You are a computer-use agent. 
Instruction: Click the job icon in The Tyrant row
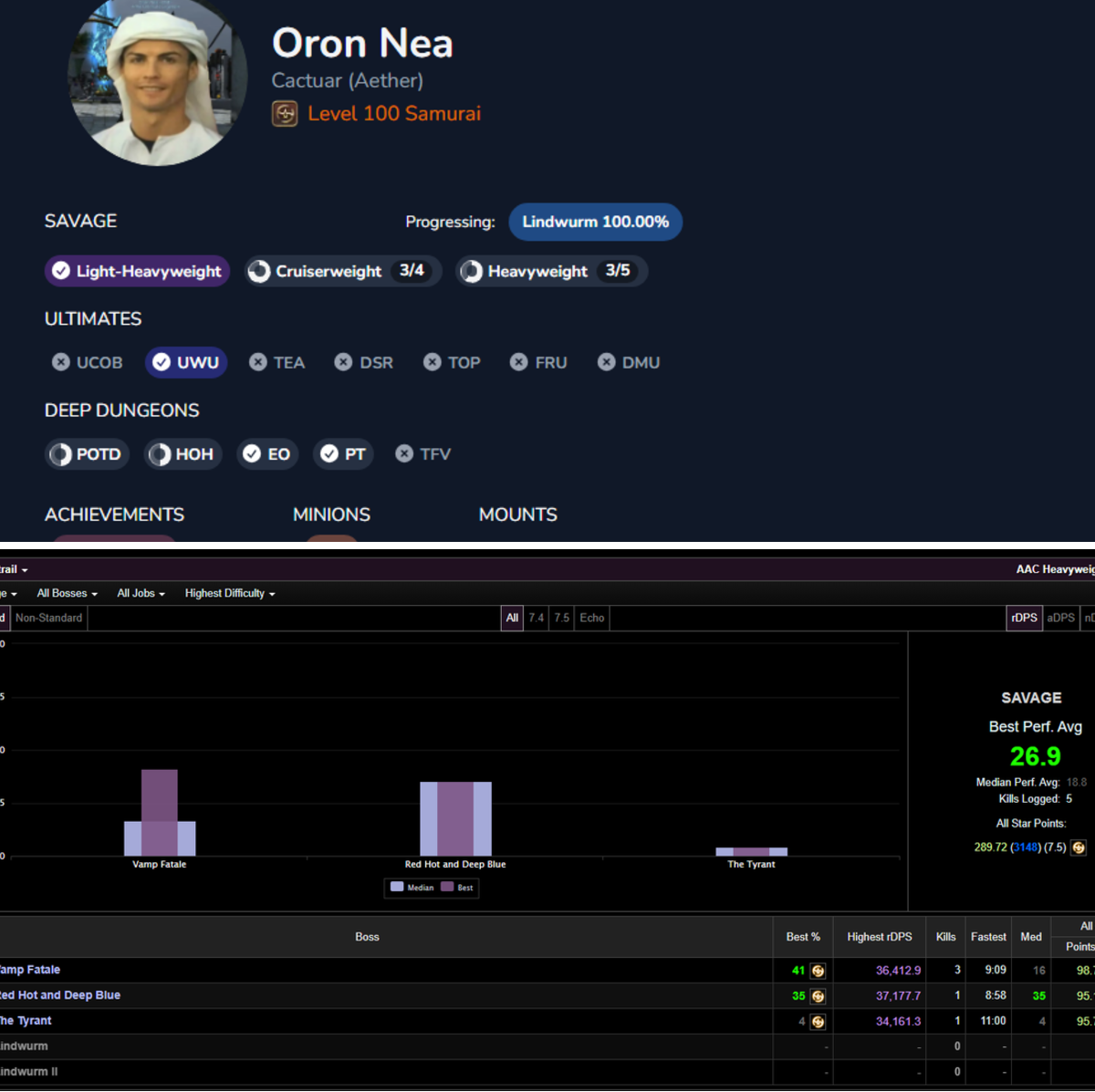819,1022
